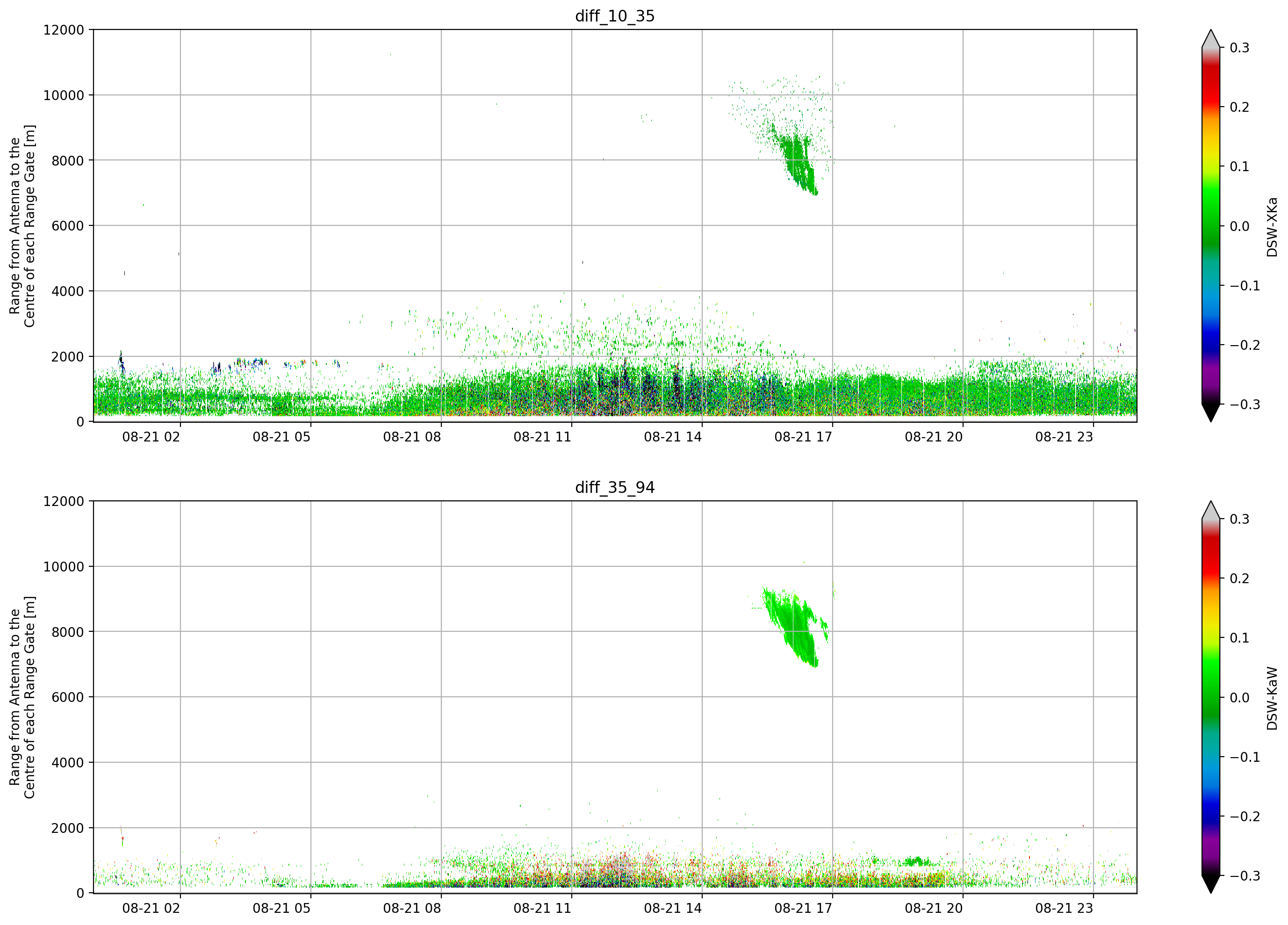The height and width of the screenshot is (925, 1288).
Task: Click the 12000 y-axis tick of diff_35_94
Action: (64, 502)
